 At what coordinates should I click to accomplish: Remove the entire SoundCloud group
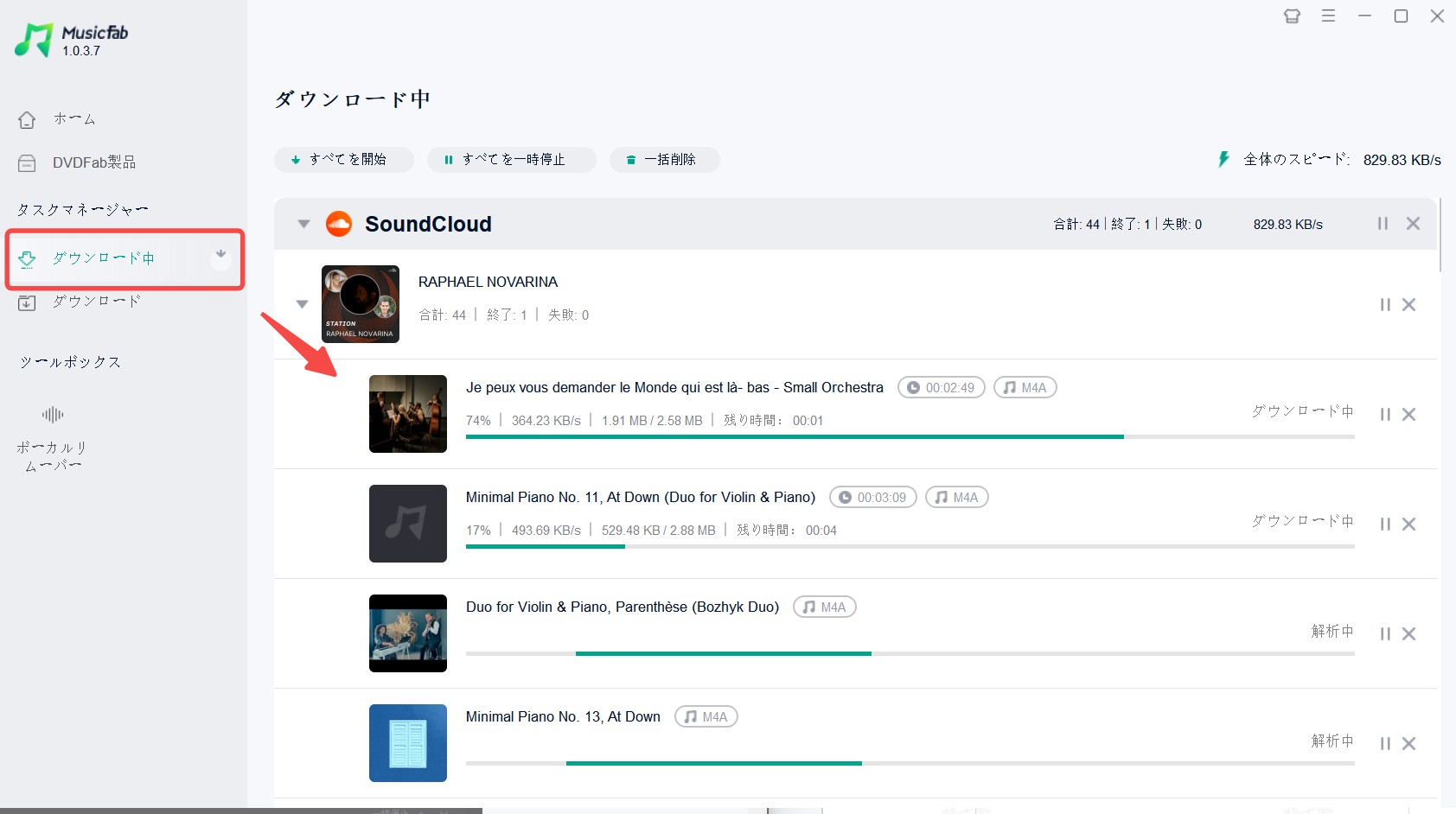[x=1413, y=224]
